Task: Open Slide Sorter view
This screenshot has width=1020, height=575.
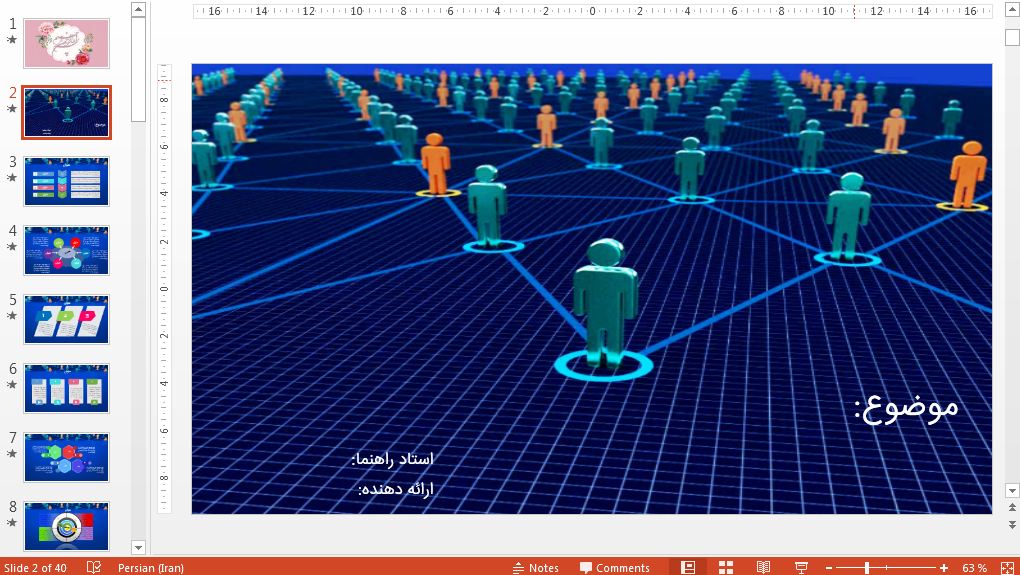Action: click(x=726, y=567)
